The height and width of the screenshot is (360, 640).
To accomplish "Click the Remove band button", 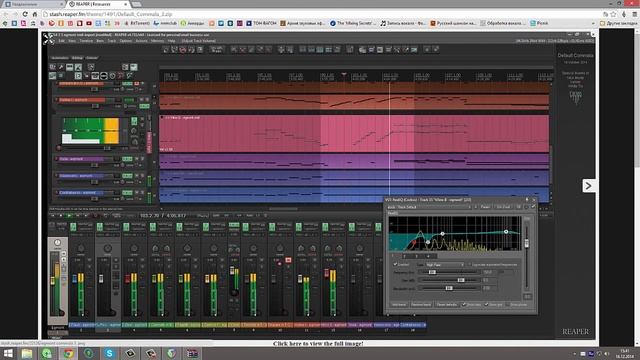I will [x=421, y=304].
